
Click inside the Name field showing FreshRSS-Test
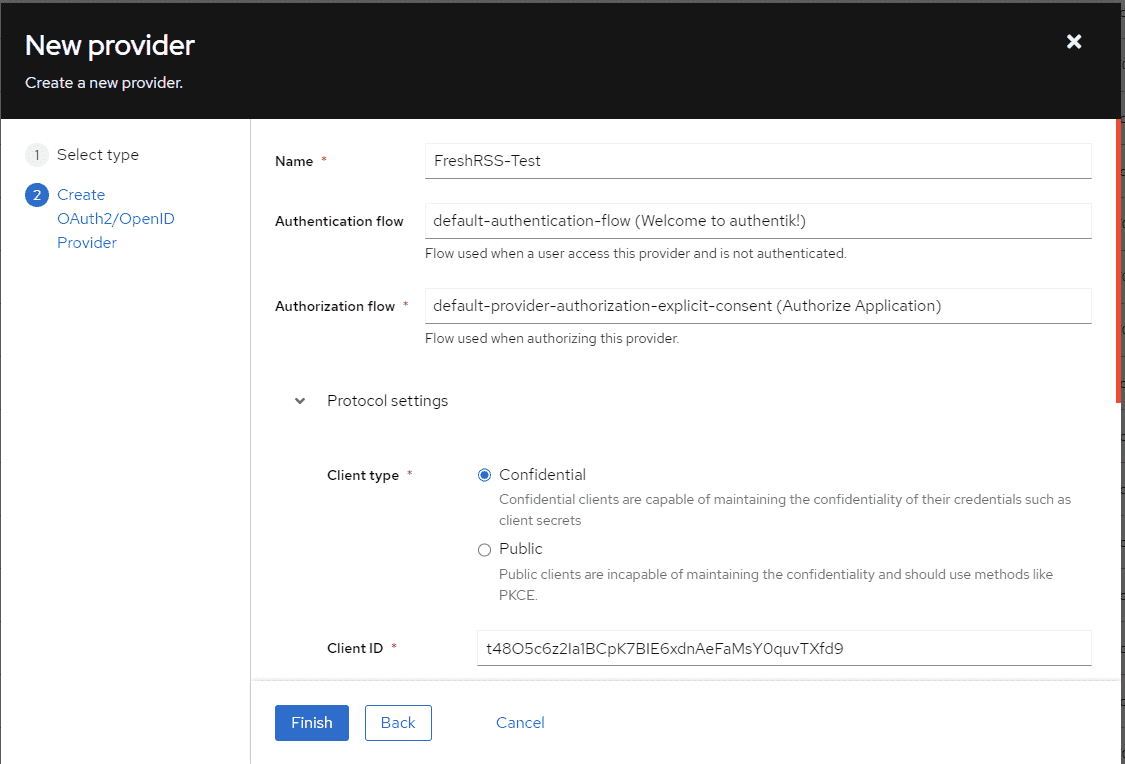click(758, 161)
